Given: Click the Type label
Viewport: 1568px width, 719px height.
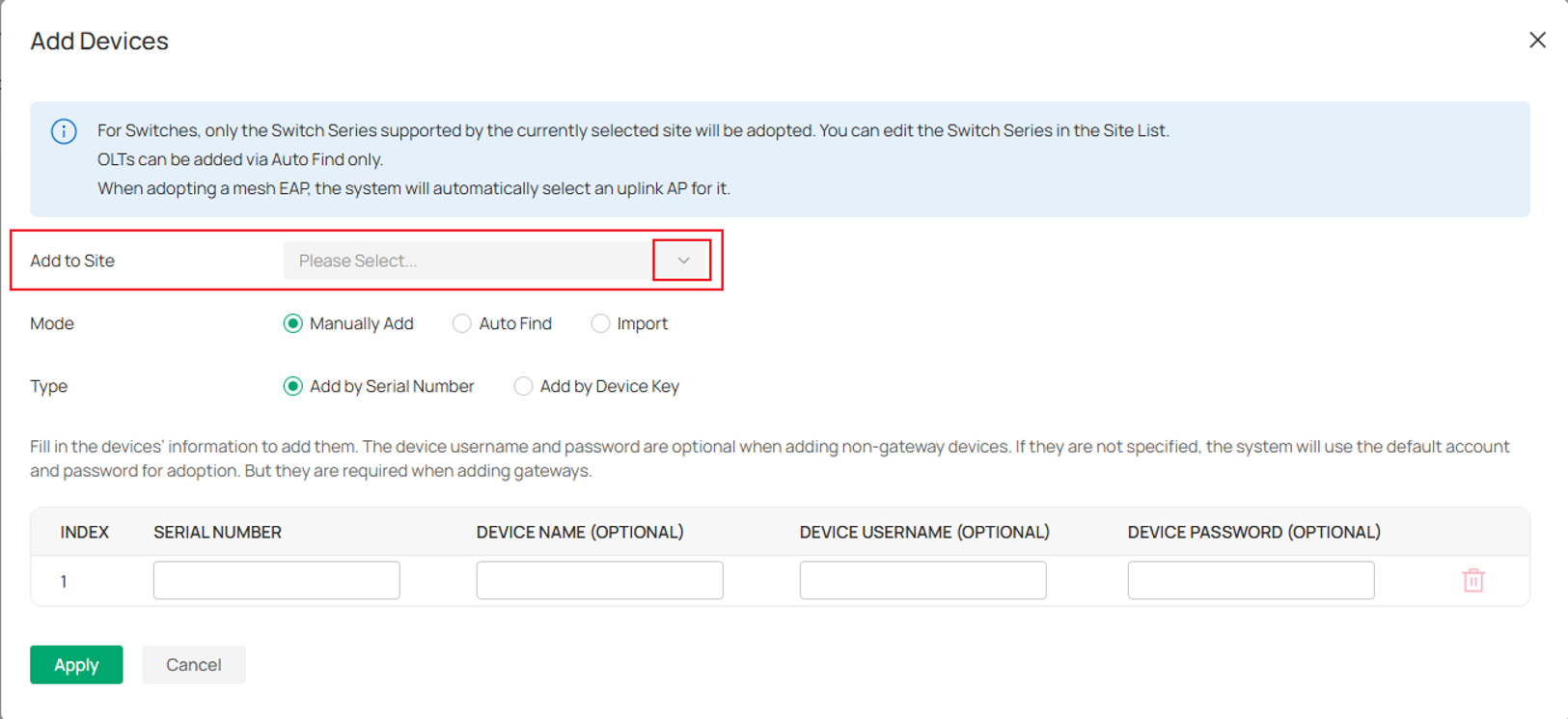Looking at the screenshot, I should [49, 386].
